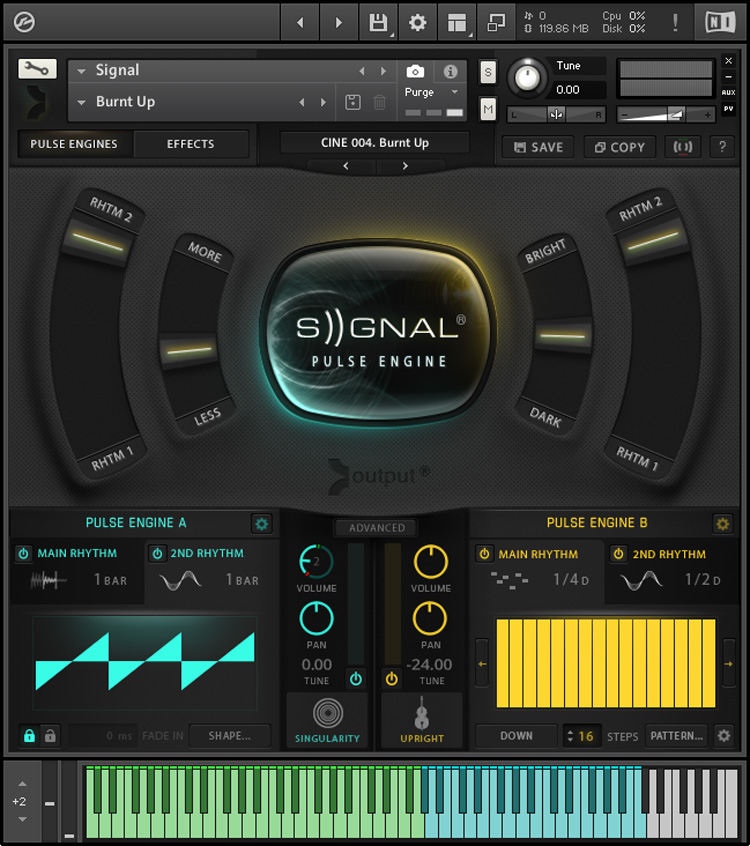Click the instrument pan L-R slider

coord(556,114)
